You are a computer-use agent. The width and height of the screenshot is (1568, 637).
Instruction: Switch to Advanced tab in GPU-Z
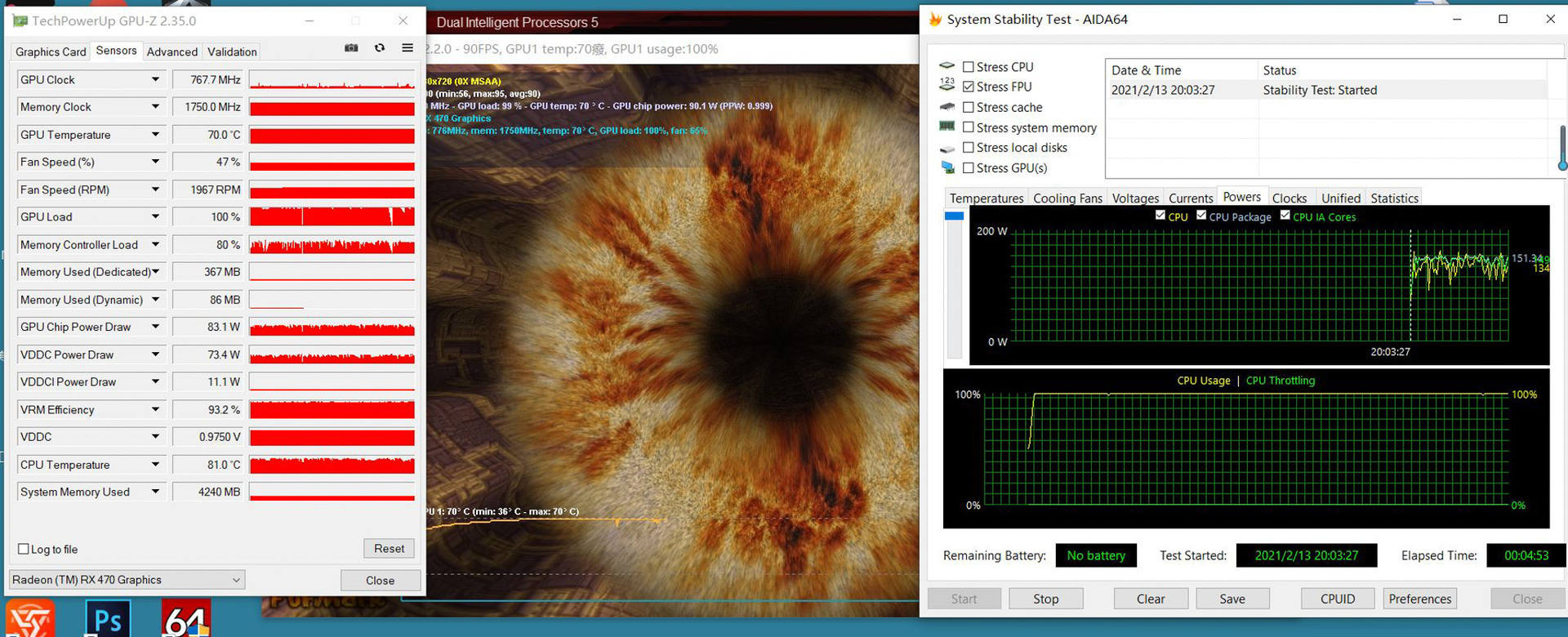pos(171,51)
